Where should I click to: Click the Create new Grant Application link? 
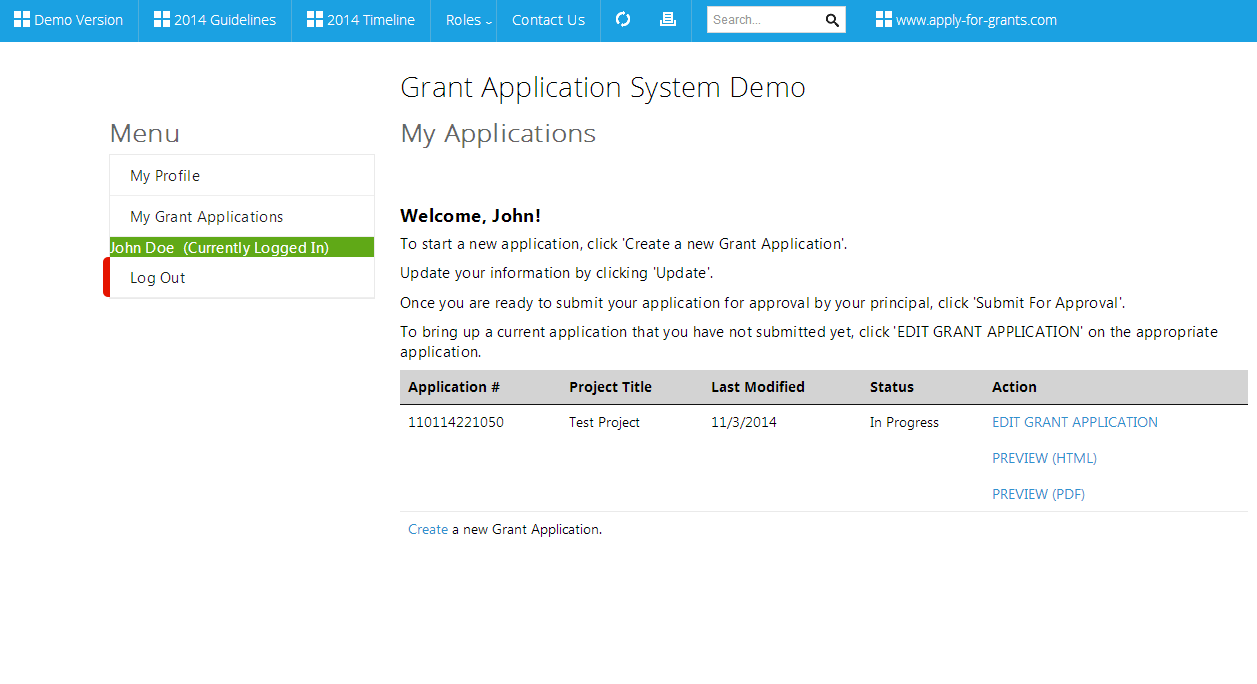click(428, 529)
